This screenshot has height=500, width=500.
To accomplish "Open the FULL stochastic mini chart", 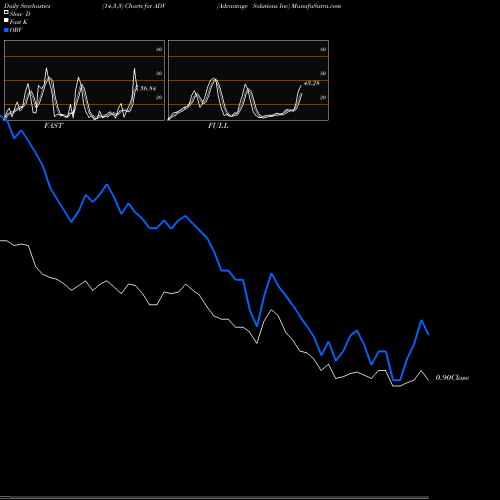I will [x=248, y=80].
